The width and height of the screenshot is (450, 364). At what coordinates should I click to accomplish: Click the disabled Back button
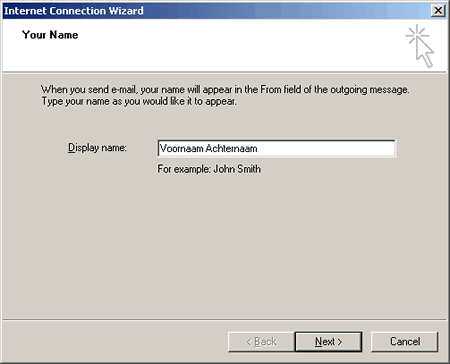pyautogui.click(x=261, y=342)
